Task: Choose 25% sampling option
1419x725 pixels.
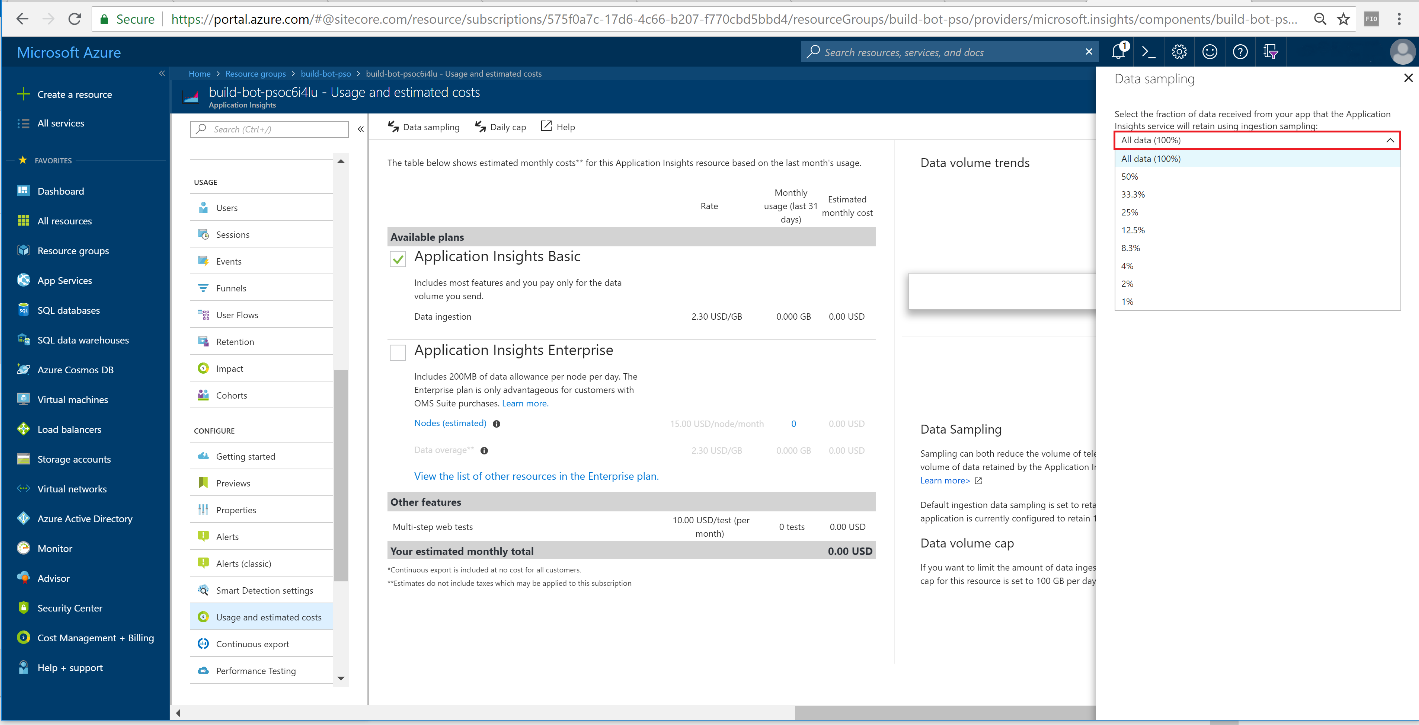Action: point(1257,212)
